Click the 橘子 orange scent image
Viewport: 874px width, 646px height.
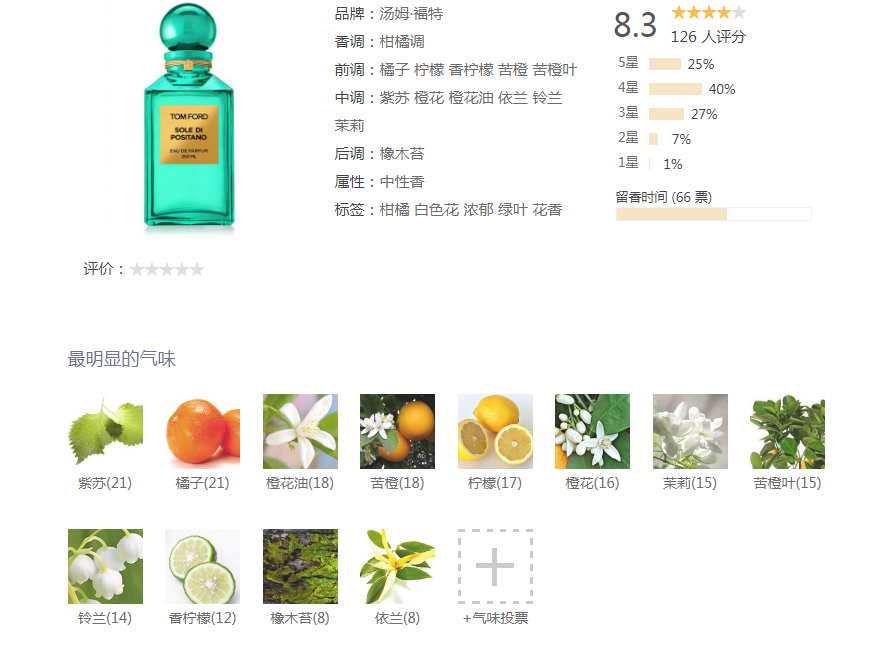click(x=202, y=431)
